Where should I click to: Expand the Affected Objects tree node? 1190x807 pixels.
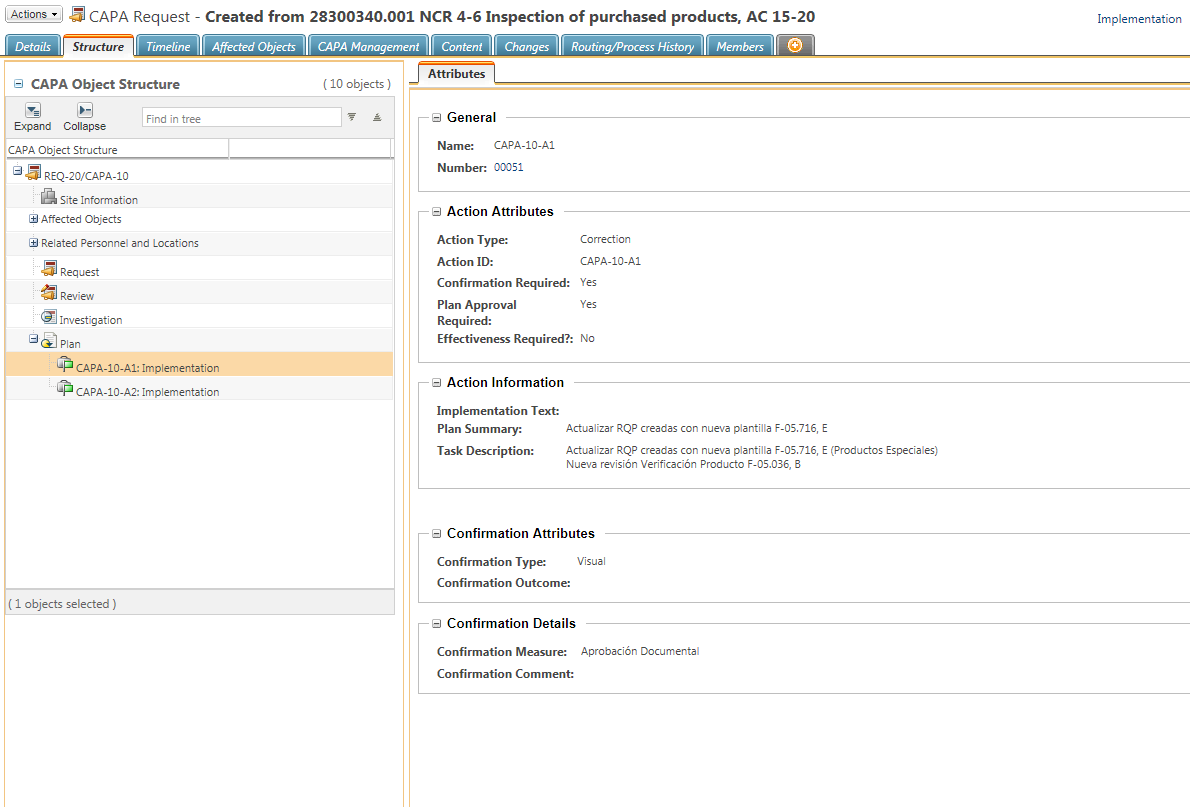(x=34, y=219)
